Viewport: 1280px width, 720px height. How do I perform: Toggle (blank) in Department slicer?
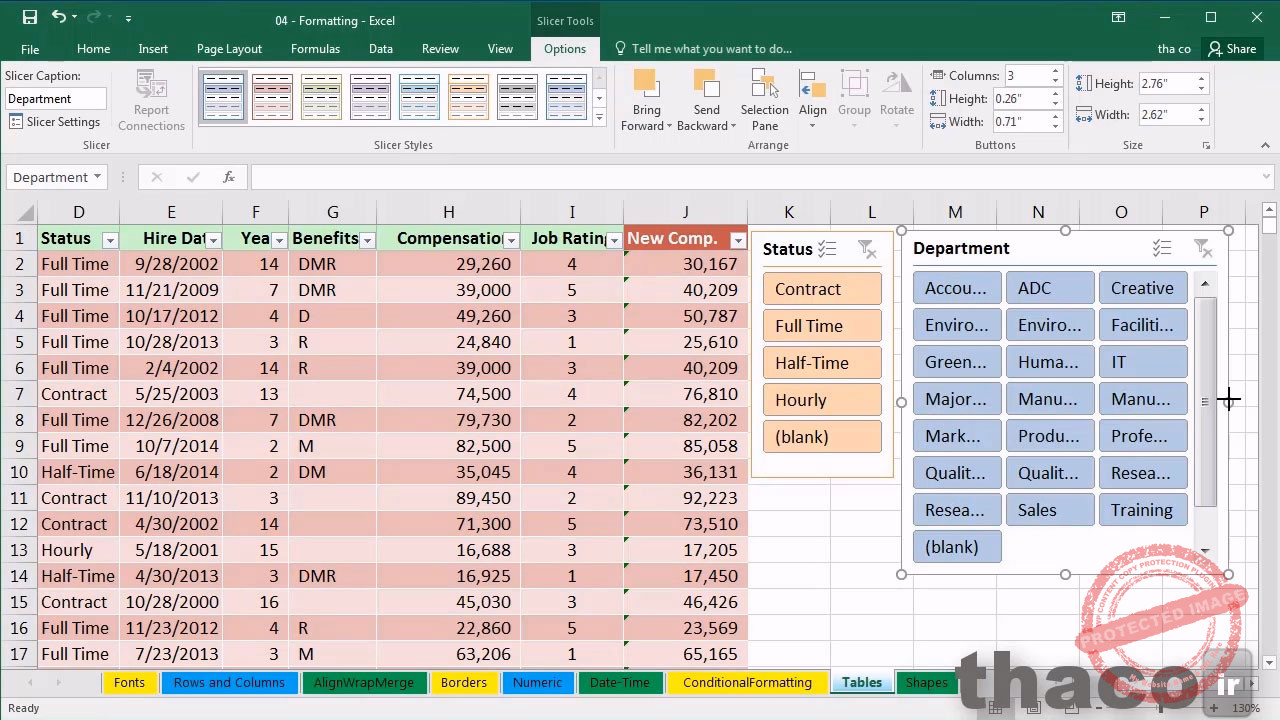(957, 547)
